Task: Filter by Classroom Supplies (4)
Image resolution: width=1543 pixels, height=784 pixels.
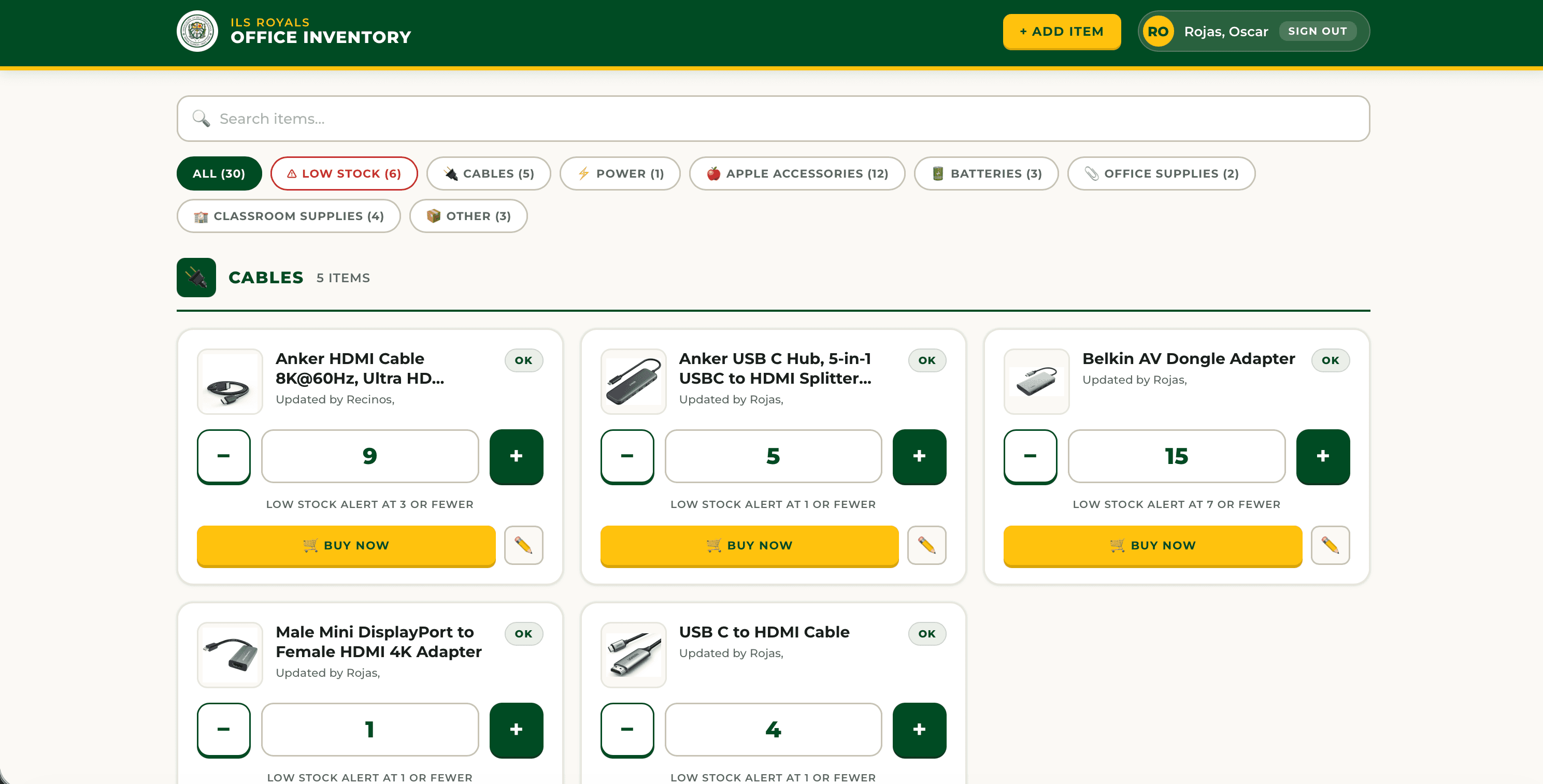Action: (x=288, y=216)
